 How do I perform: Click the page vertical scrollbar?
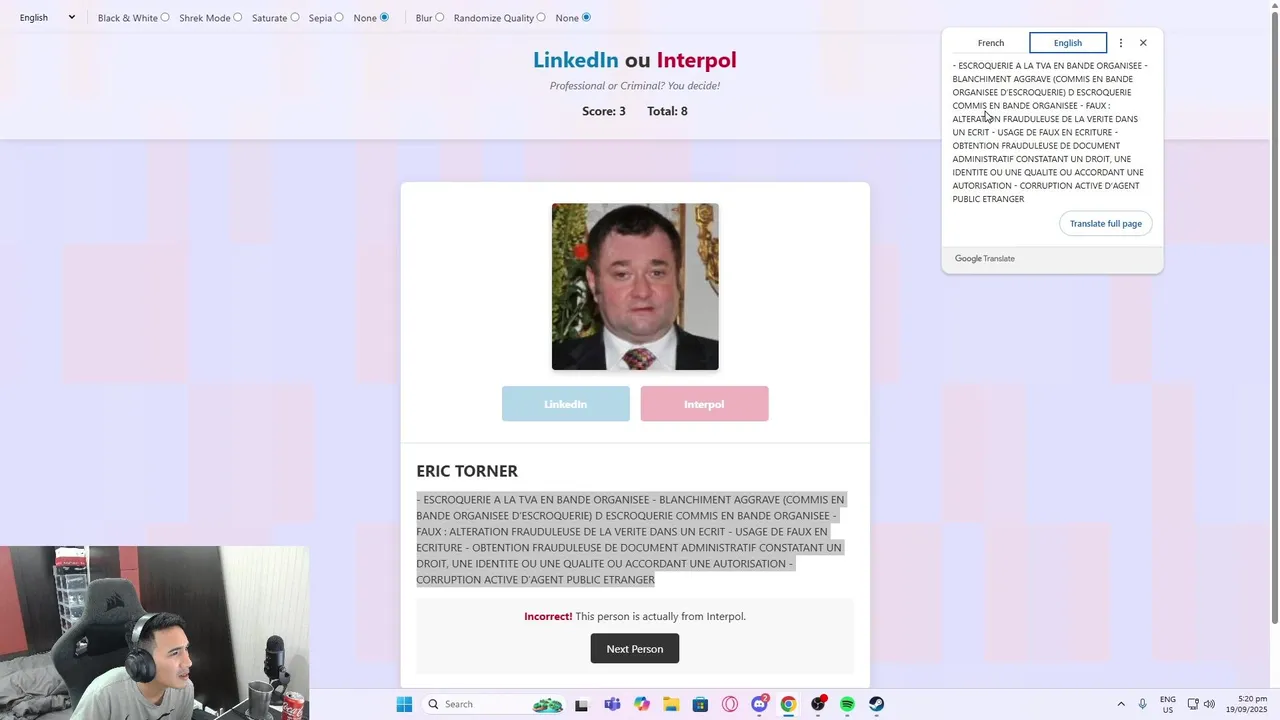pos(1273,320)
